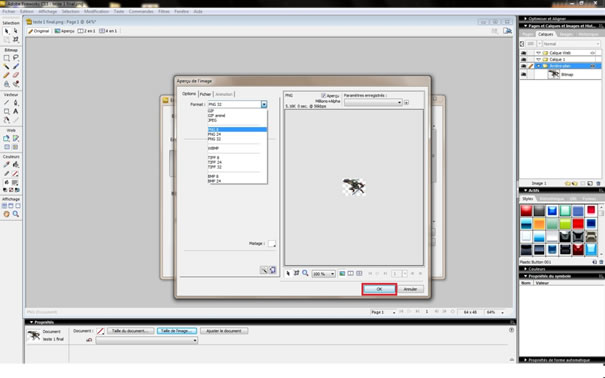Select the Pencil tool
This screenshot has width=605, height=378.
pos(7,76)
